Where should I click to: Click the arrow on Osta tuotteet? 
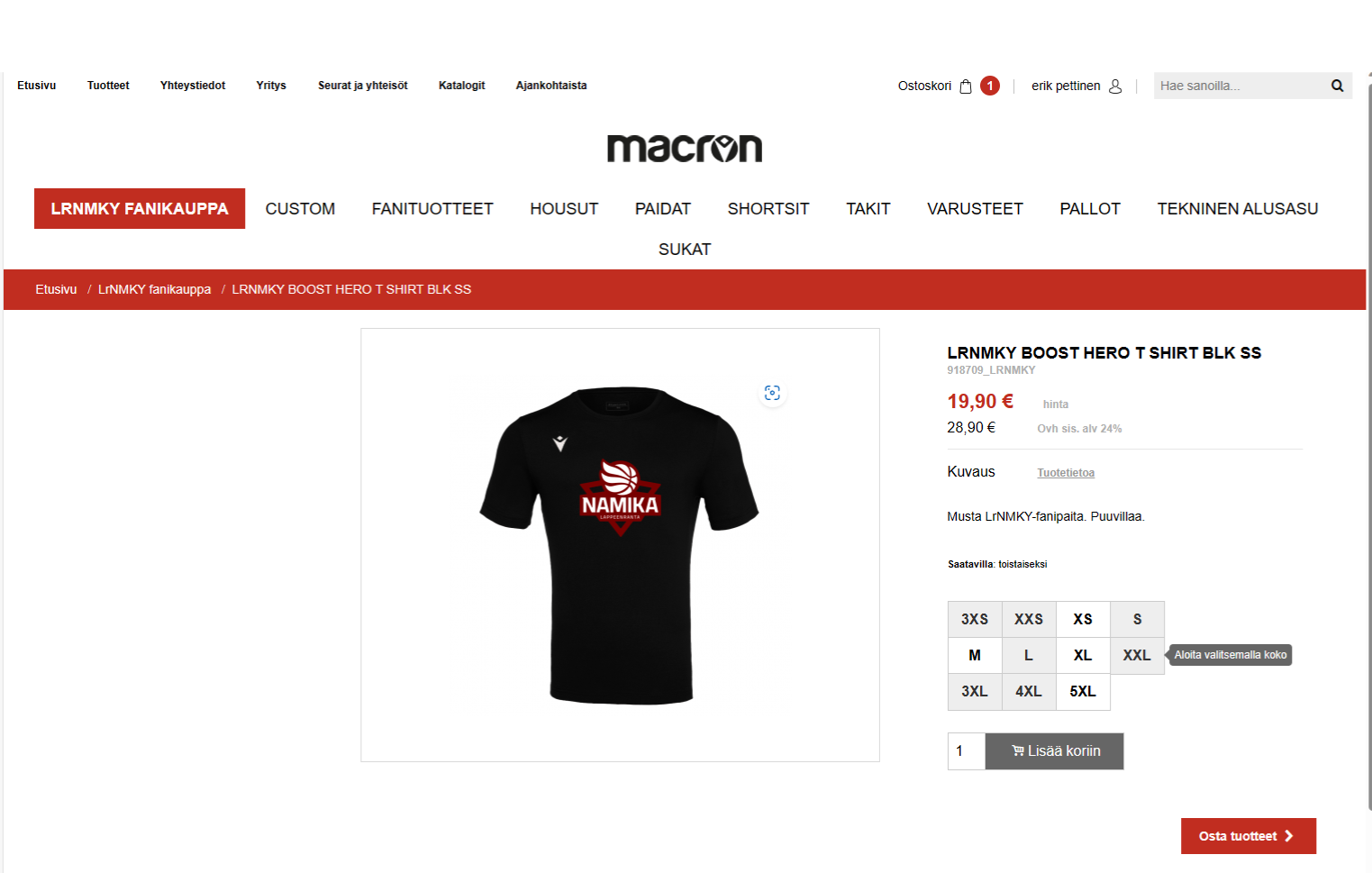coord(1289,836)
